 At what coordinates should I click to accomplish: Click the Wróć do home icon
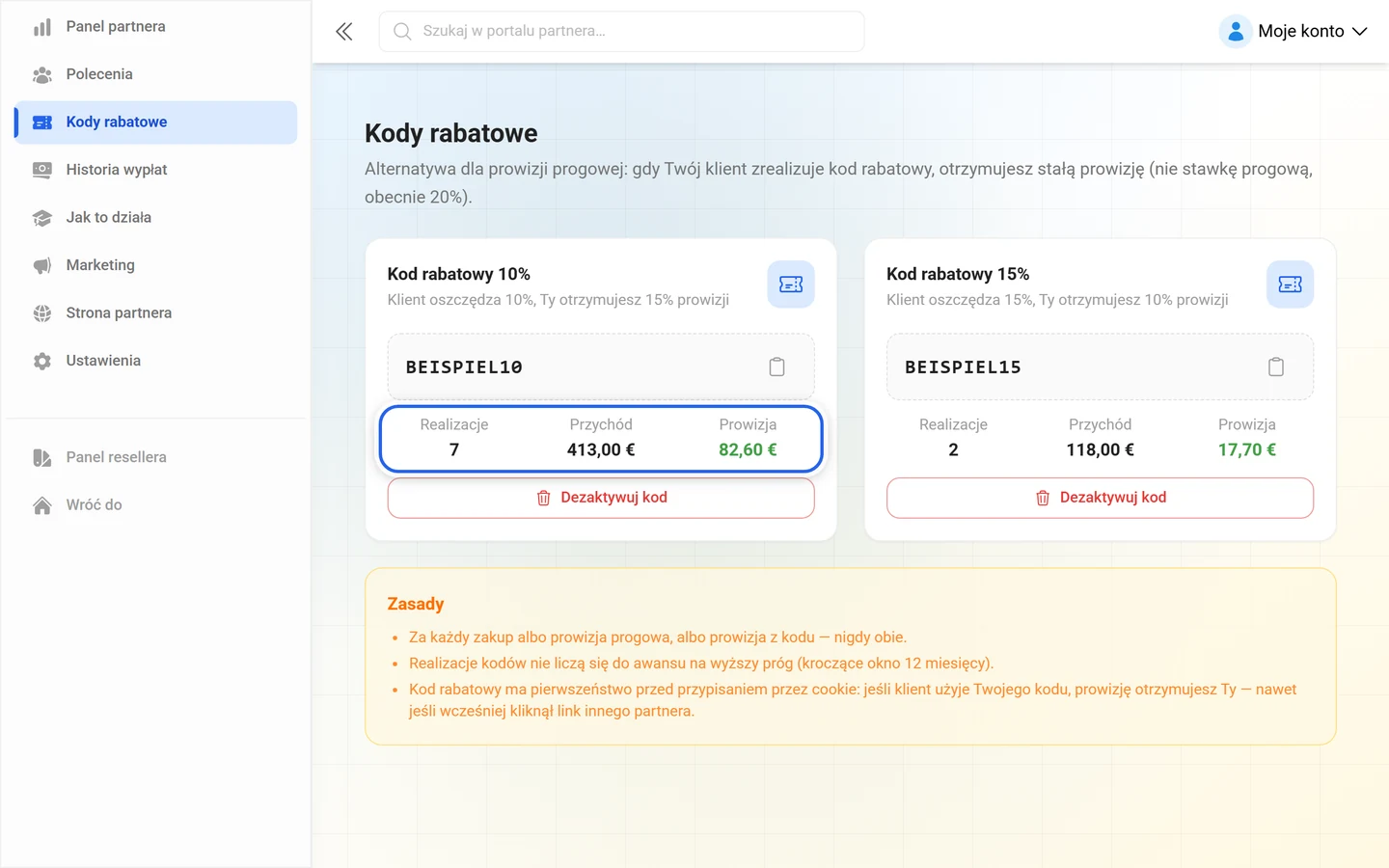click(41, 505)
